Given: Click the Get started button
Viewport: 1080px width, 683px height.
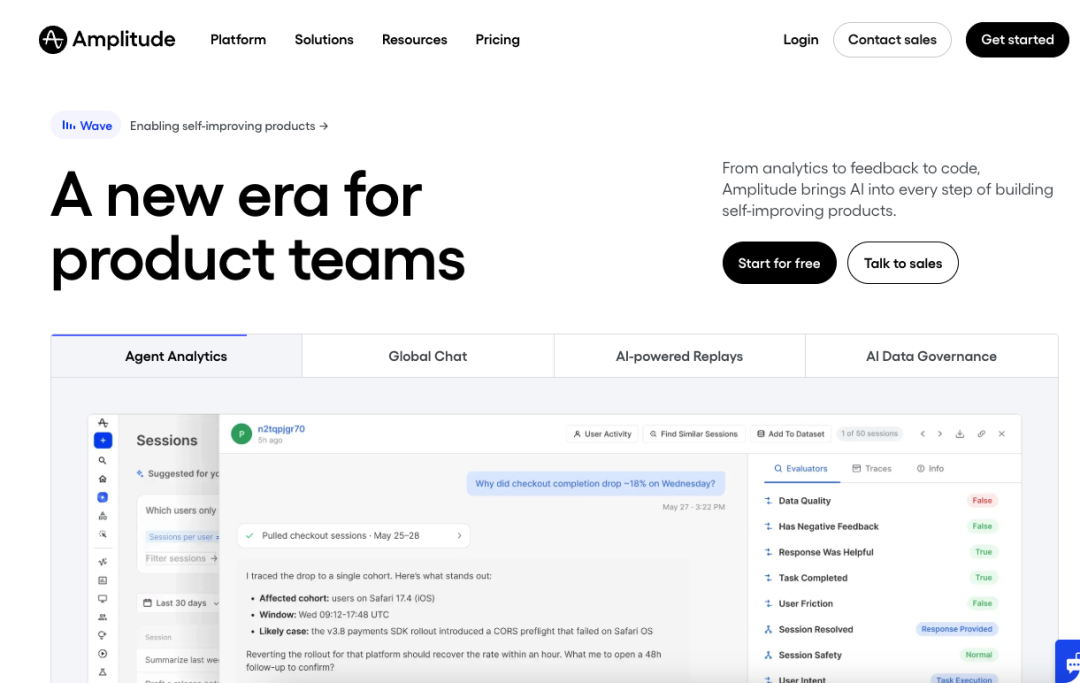Looking at the screenshot, I should 1017,40.
